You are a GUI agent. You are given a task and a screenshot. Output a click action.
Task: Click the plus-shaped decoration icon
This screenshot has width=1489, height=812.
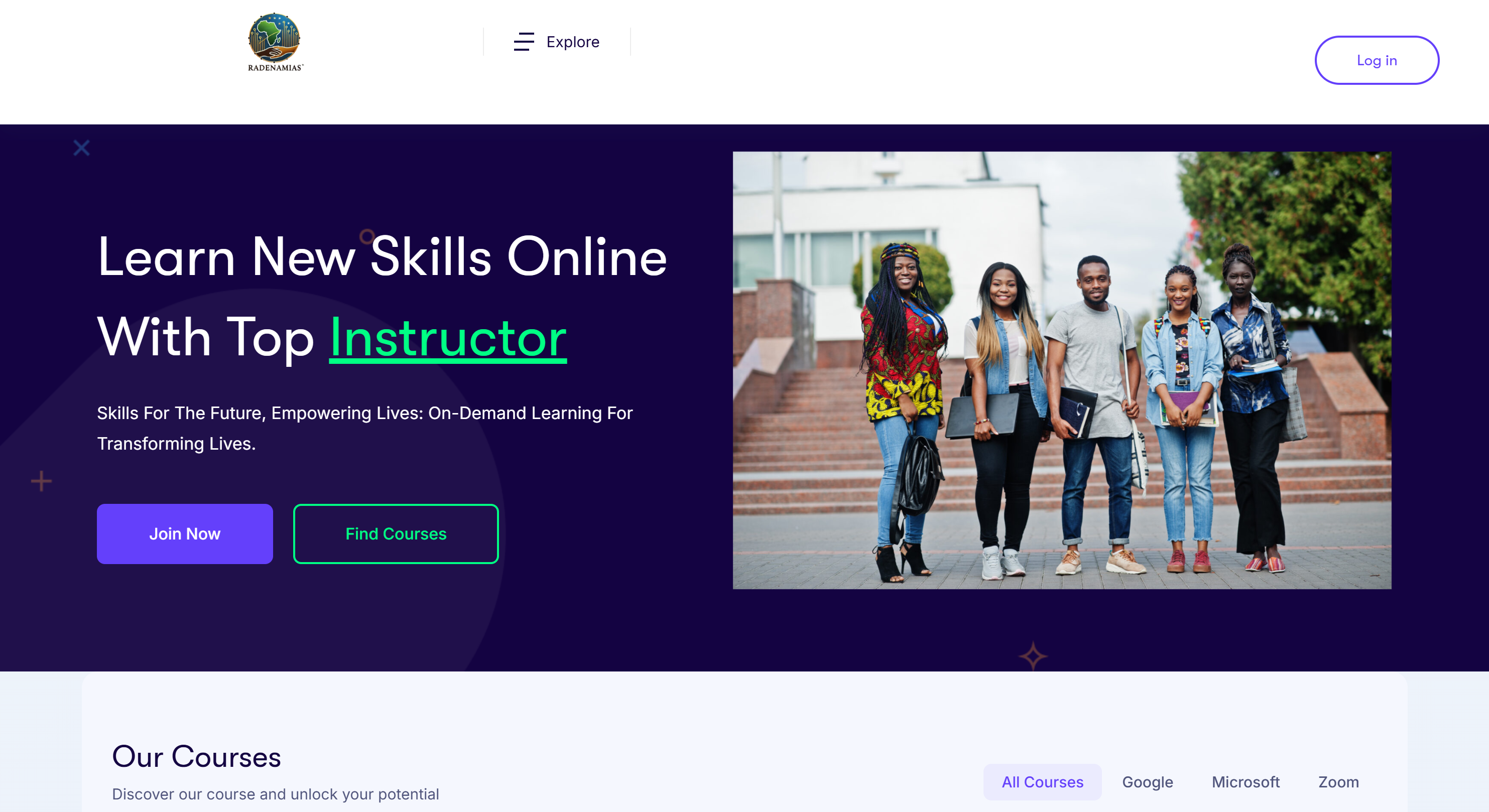tap(41, 481)
